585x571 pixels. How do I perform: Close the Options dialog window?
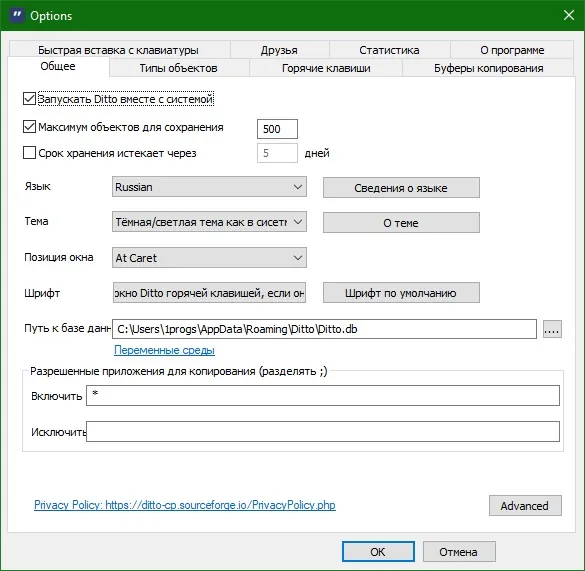[569, 15]
